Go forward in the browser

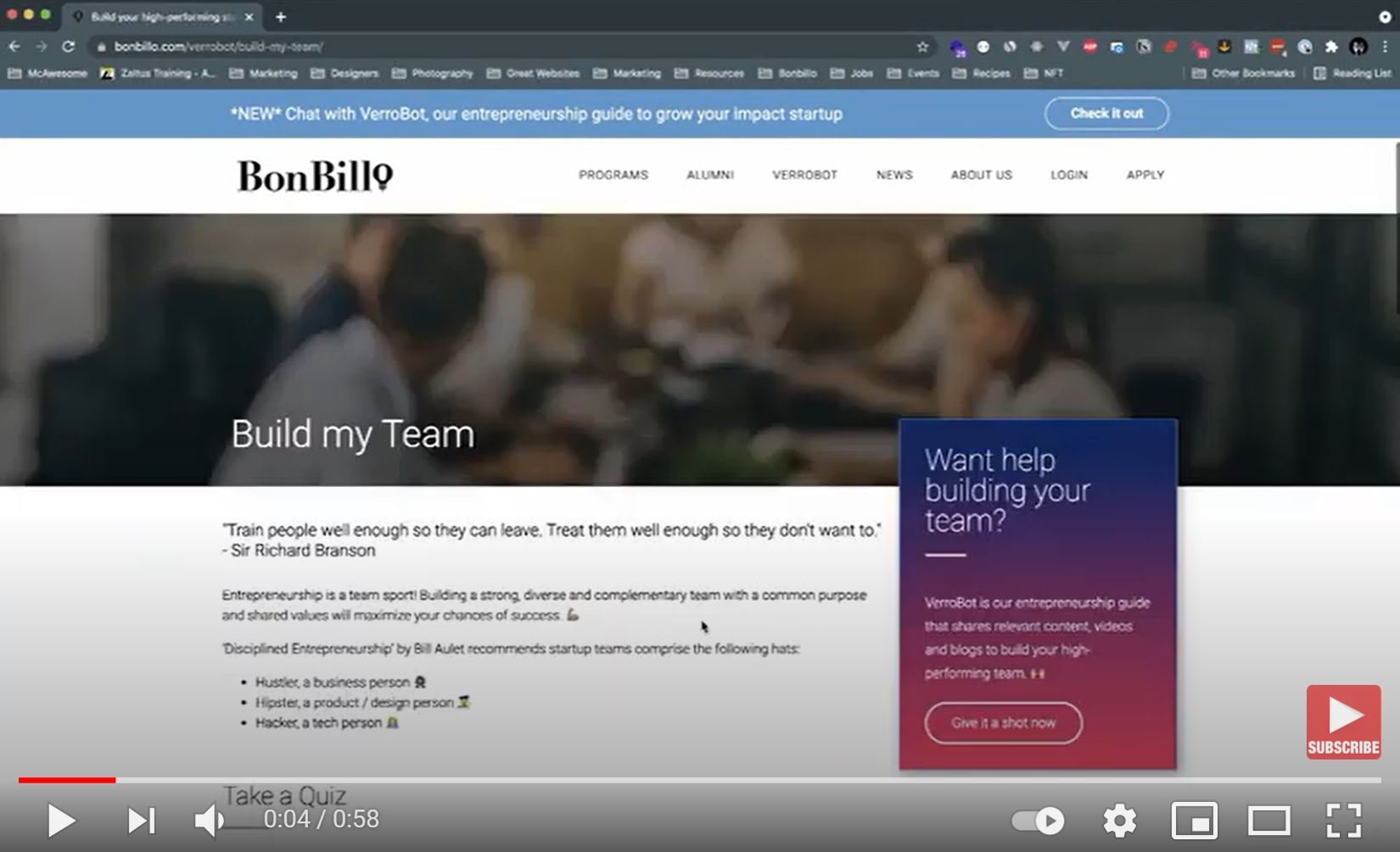coord(41,47)
